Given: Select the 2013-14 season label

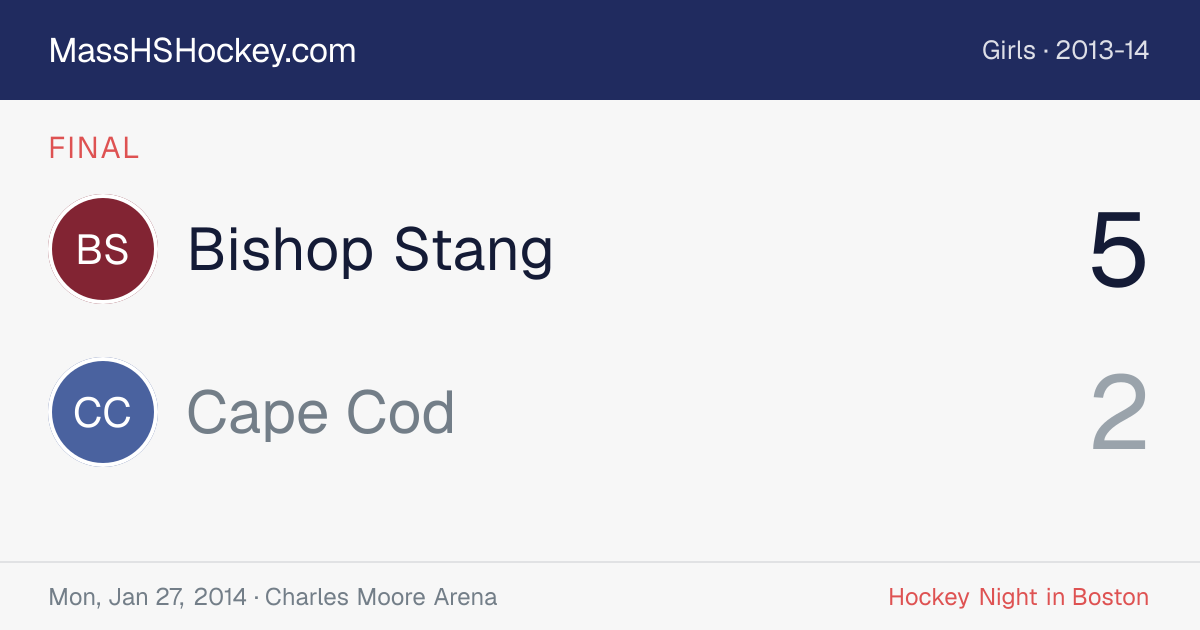Looking at the screenshot, I should (1102, 51).
